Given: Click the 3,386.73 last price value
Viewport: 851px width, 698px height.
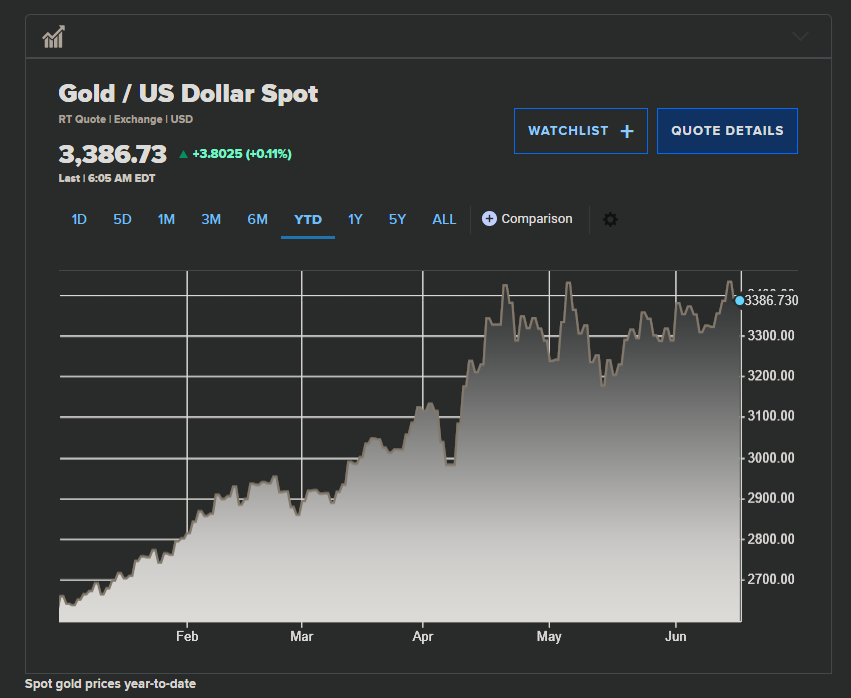Looking at the screenshot, I should point(112,154).
